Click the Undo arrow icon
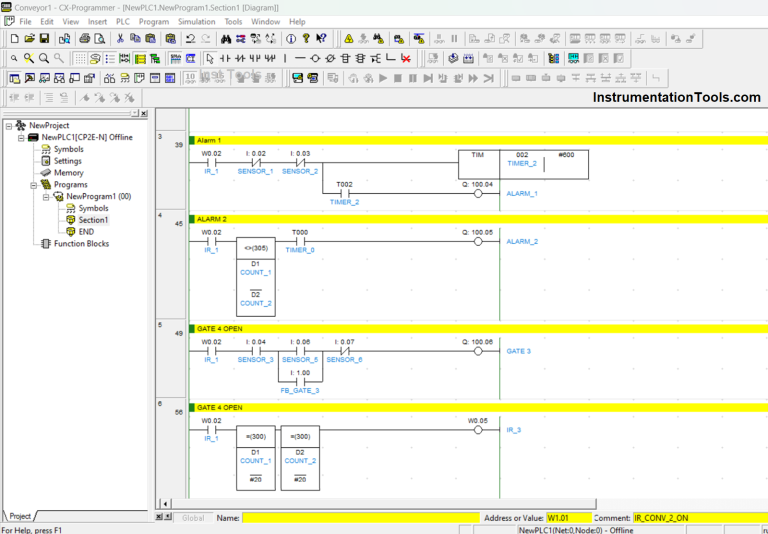The height and width of the screenshot is (534, 768). pos(190,39)
